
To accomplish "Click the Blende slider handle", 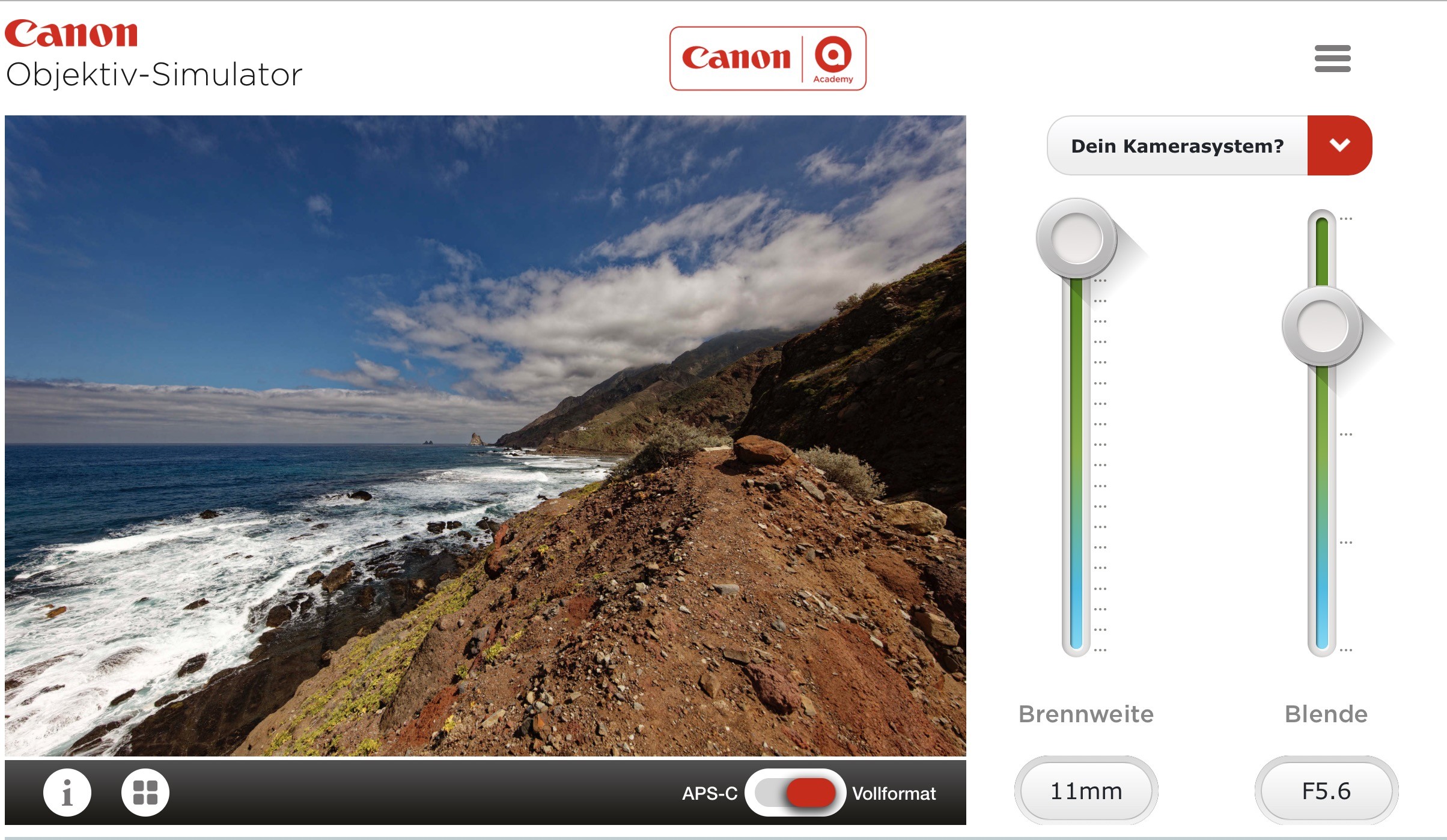I will 1322,326.
